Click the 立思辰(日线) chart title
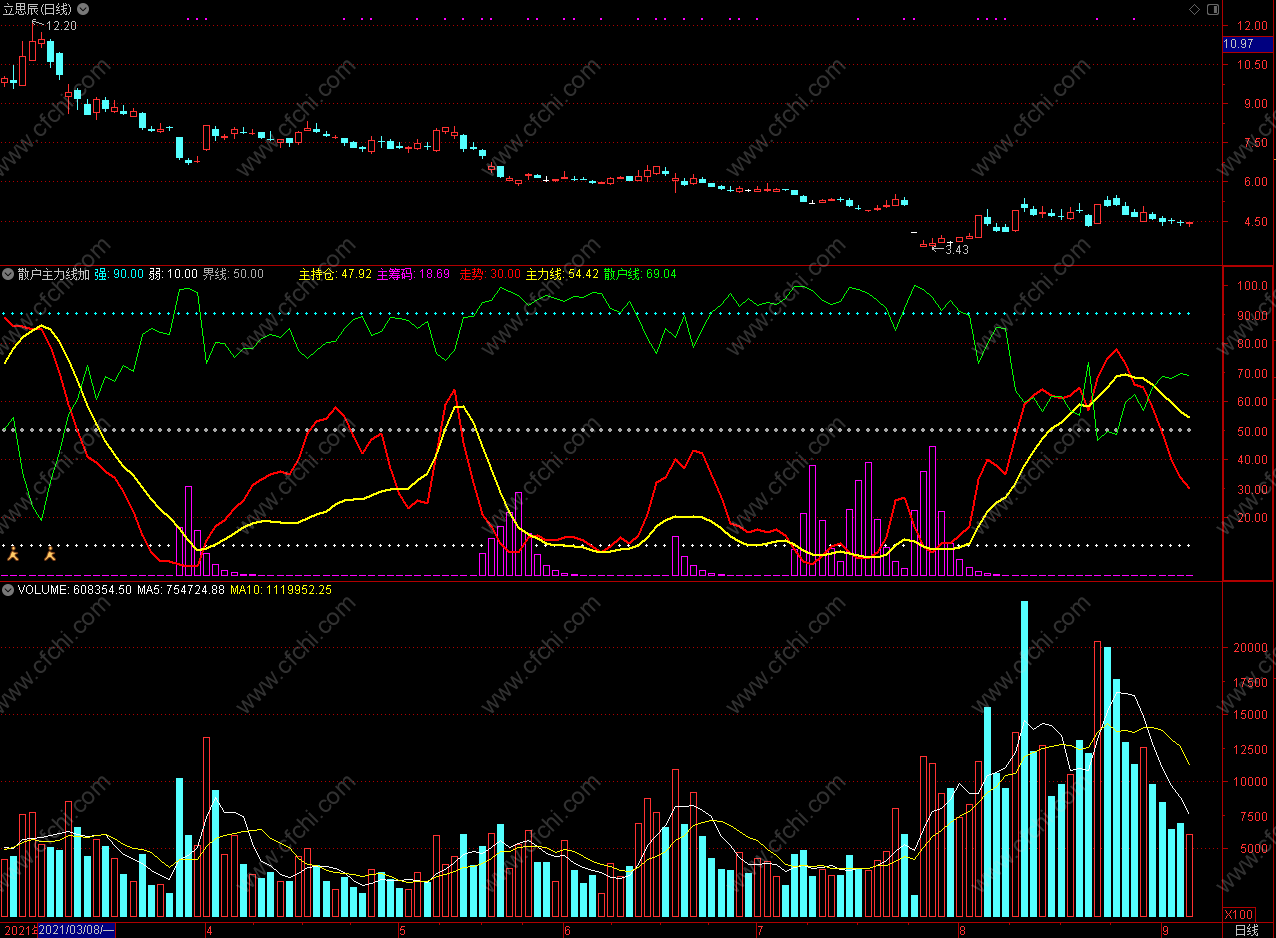The image size is (1276, 938). 38,9
